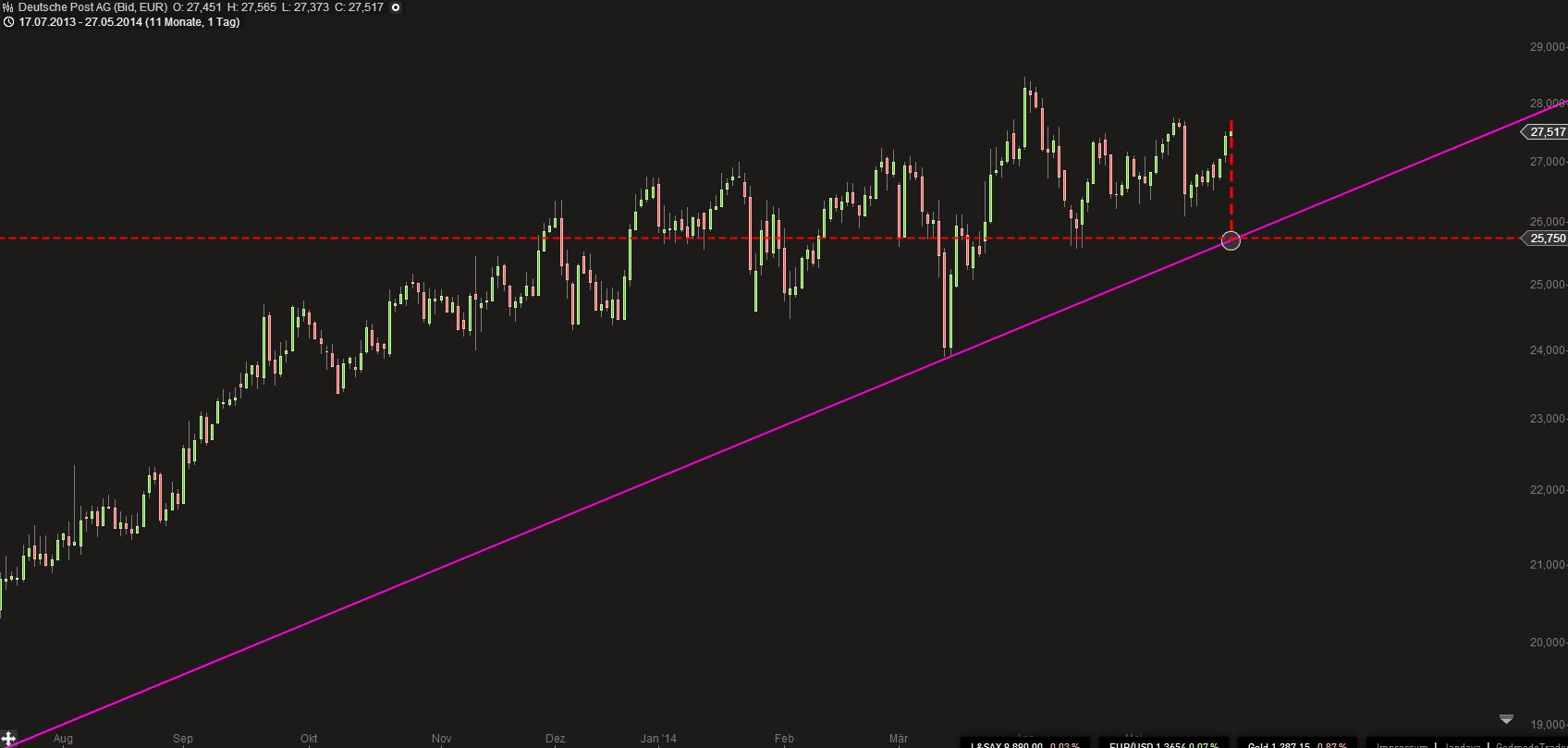
Task: Open the 17.07.2013 - 27.05.2014 date range selector
Action: (x=129, y=21)
